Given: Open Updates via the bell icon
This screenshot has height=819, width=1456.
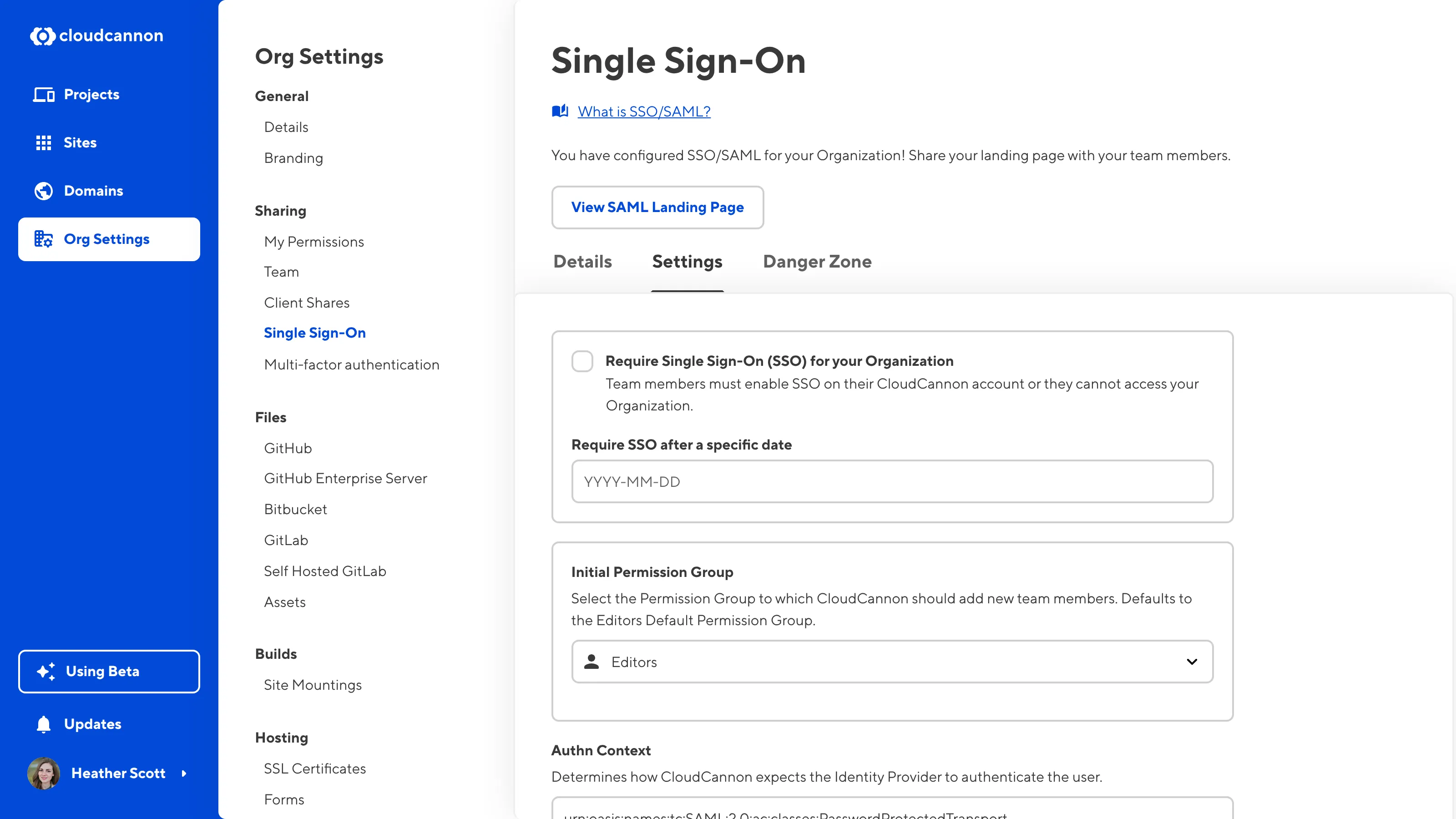Looking at the screenshot, I should click(x=44, y=724).
